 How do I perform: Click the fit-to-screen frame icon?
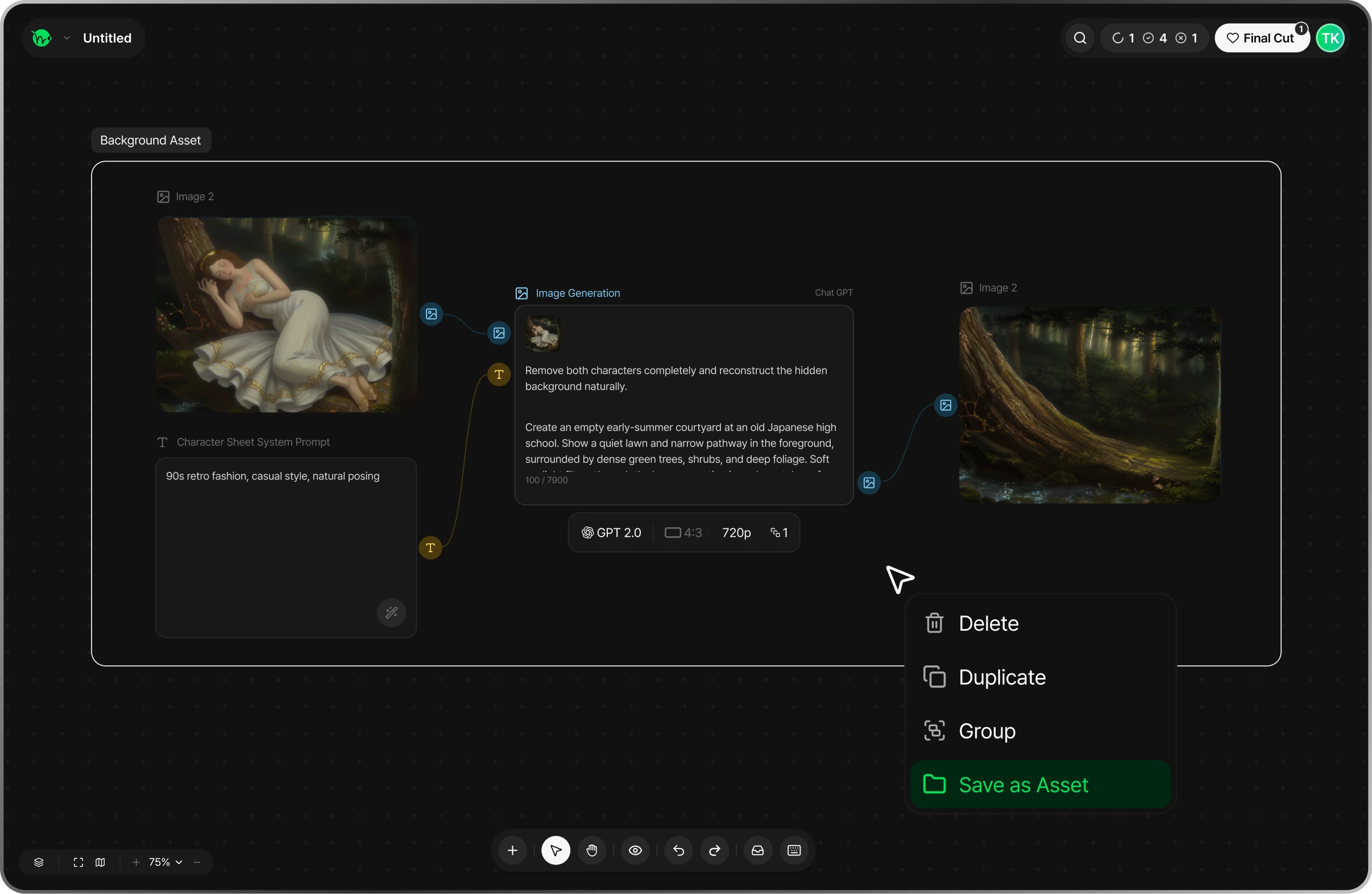pos(78,862)
